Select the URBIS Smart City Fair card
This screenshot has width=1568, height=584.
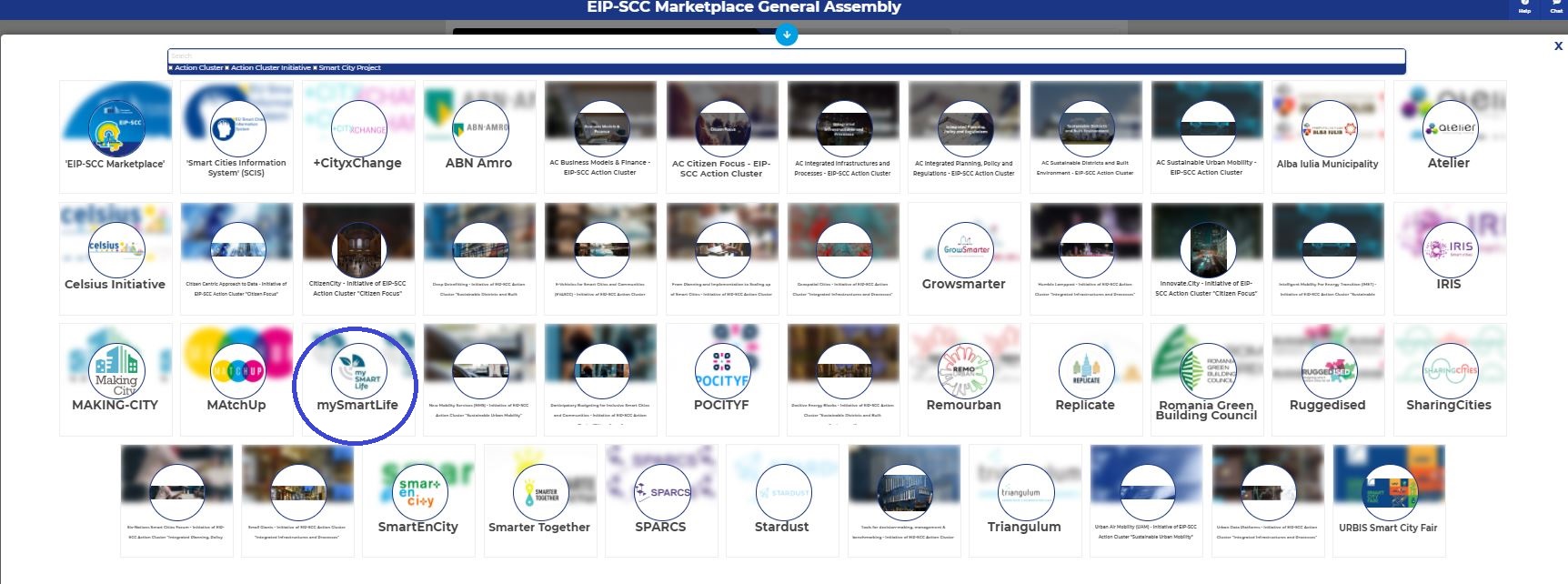tap(1389, 500)
